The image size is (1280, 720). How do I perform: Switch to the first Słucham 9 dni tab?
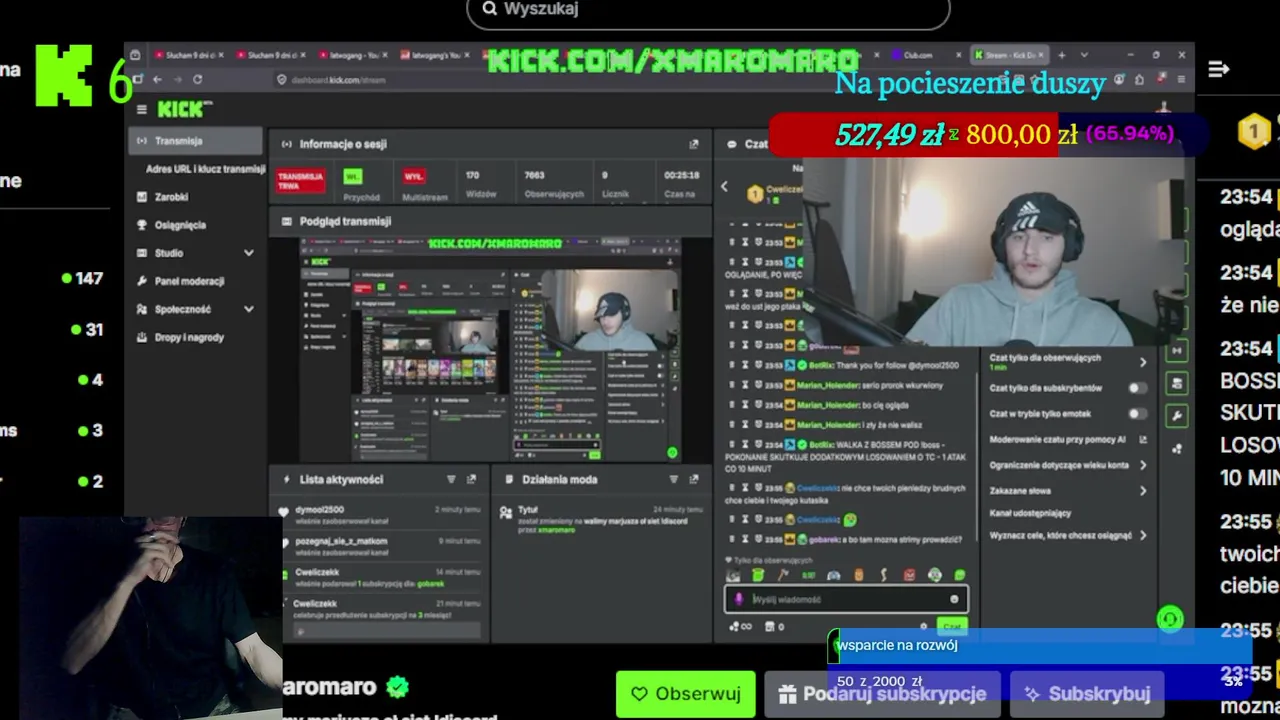tap(187, 55)
